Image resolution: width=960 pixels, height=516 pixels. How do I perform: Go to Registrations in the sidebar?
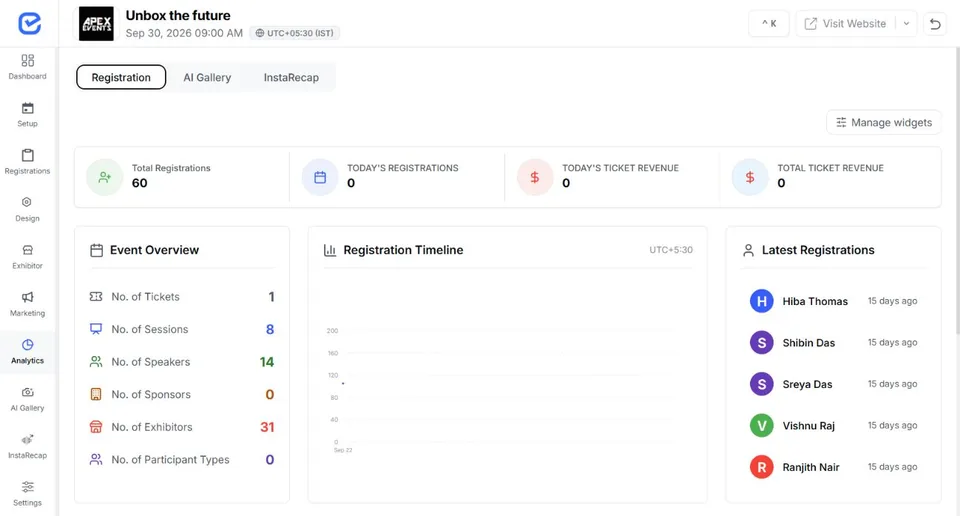[28, 162]
